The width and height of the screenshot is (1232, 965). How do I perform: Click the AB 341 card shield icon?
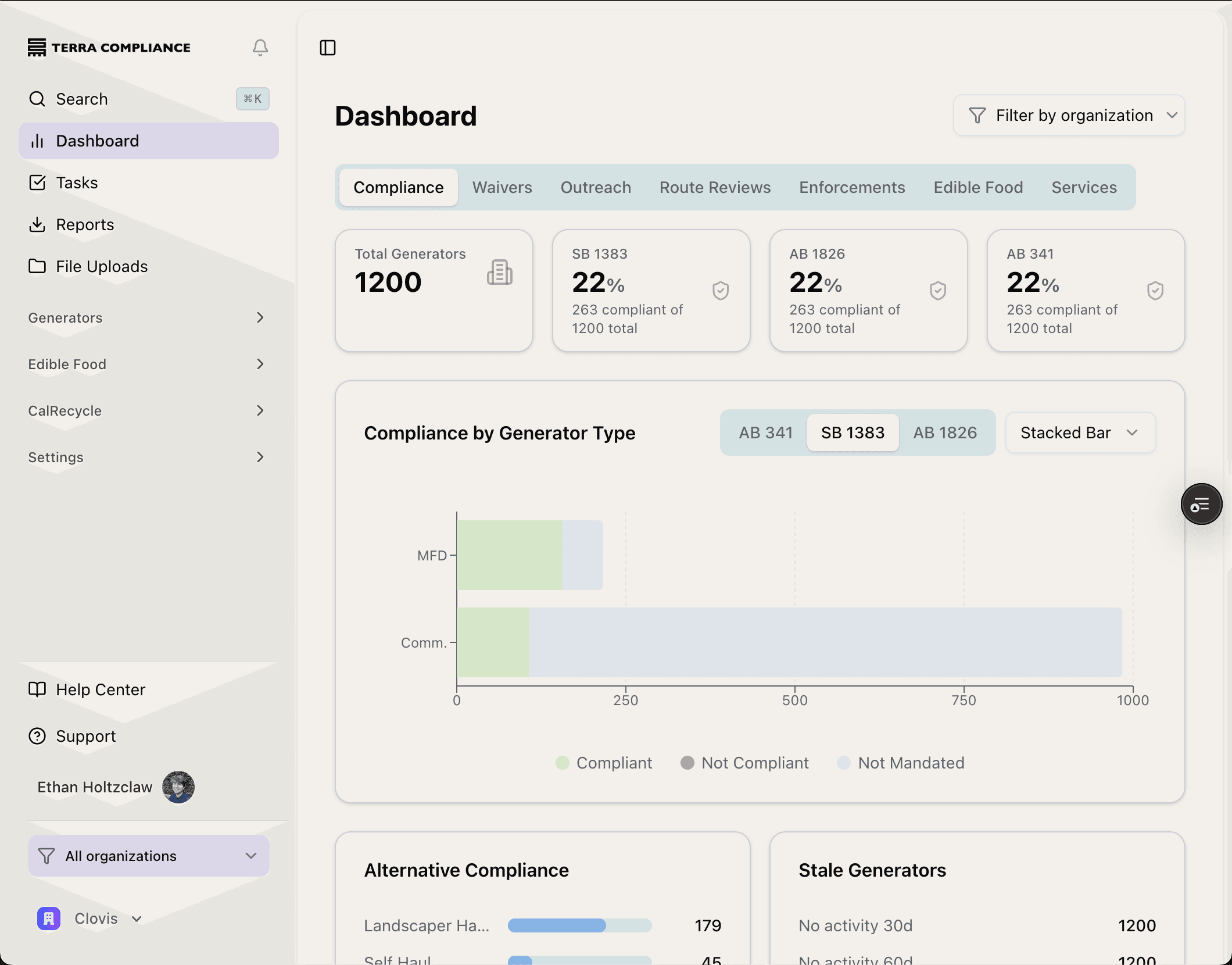pos(1155,291)
